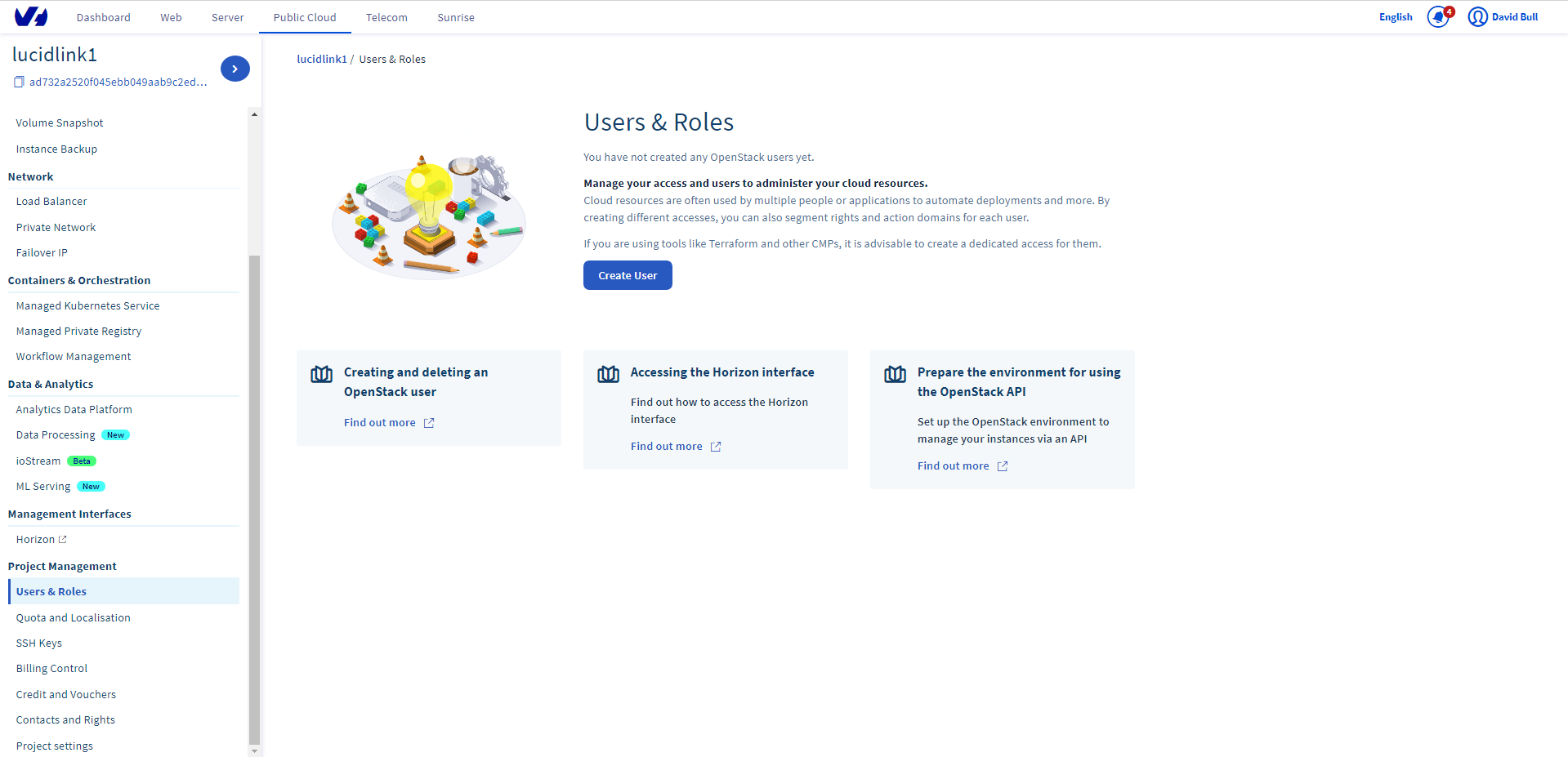
Task: Click the blue project arrow circle button
Action: pyautogui.click(x=235, y=69)
